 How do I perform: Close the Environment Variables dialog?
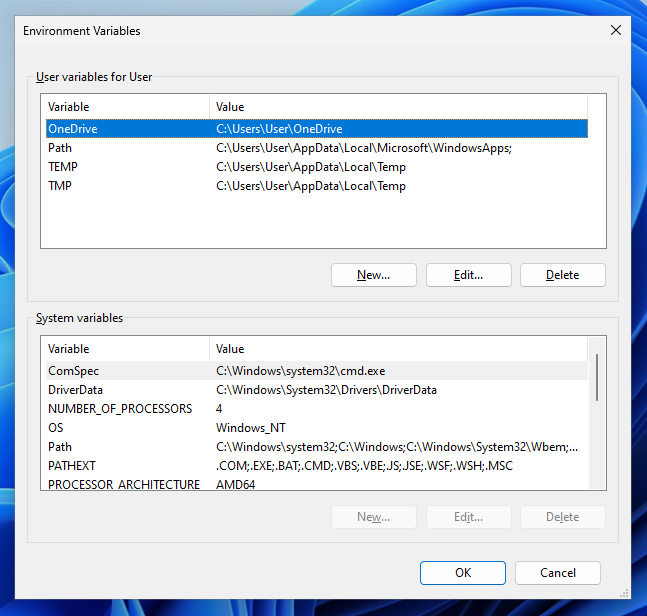tap(616, 30)
